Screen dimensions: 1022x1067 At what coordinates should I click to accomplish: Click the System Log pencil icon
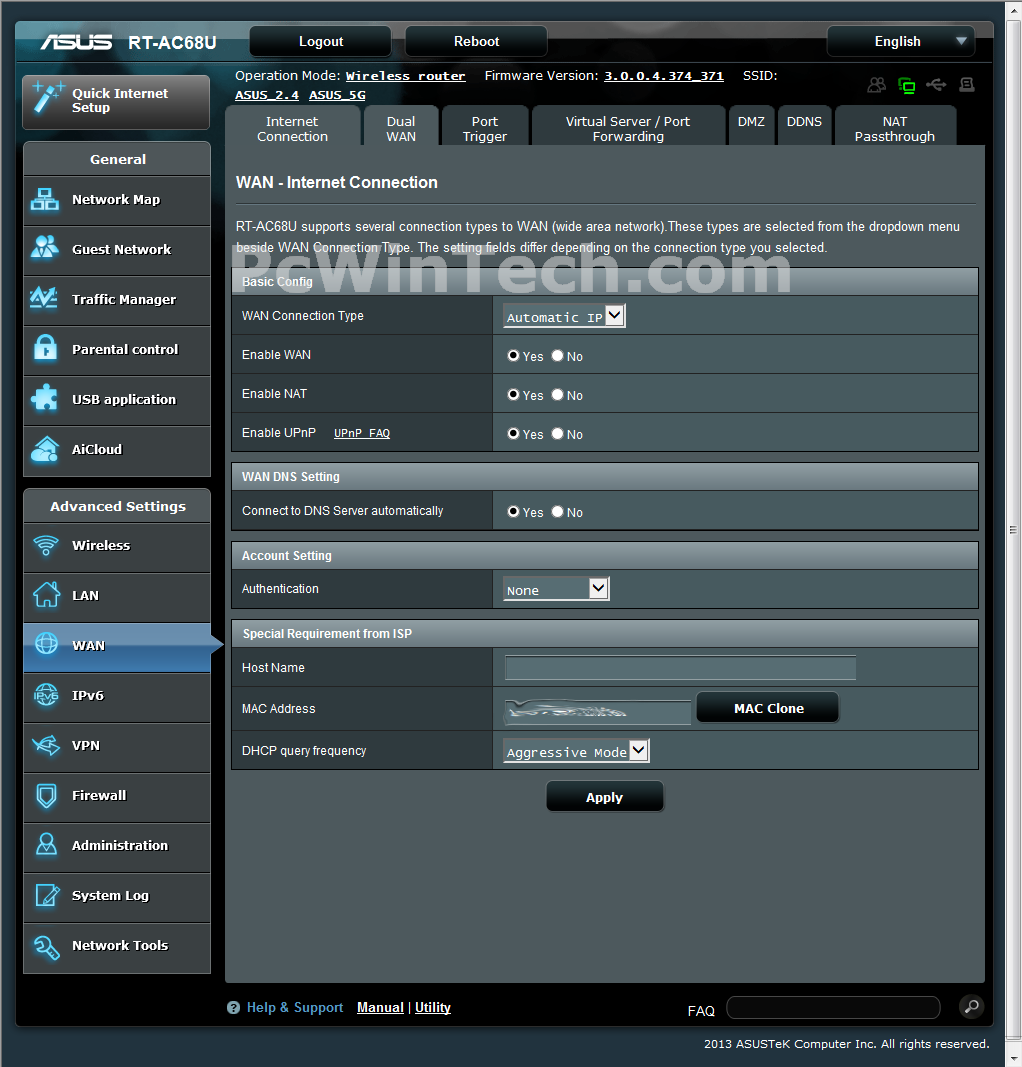(x=47, y=895)
